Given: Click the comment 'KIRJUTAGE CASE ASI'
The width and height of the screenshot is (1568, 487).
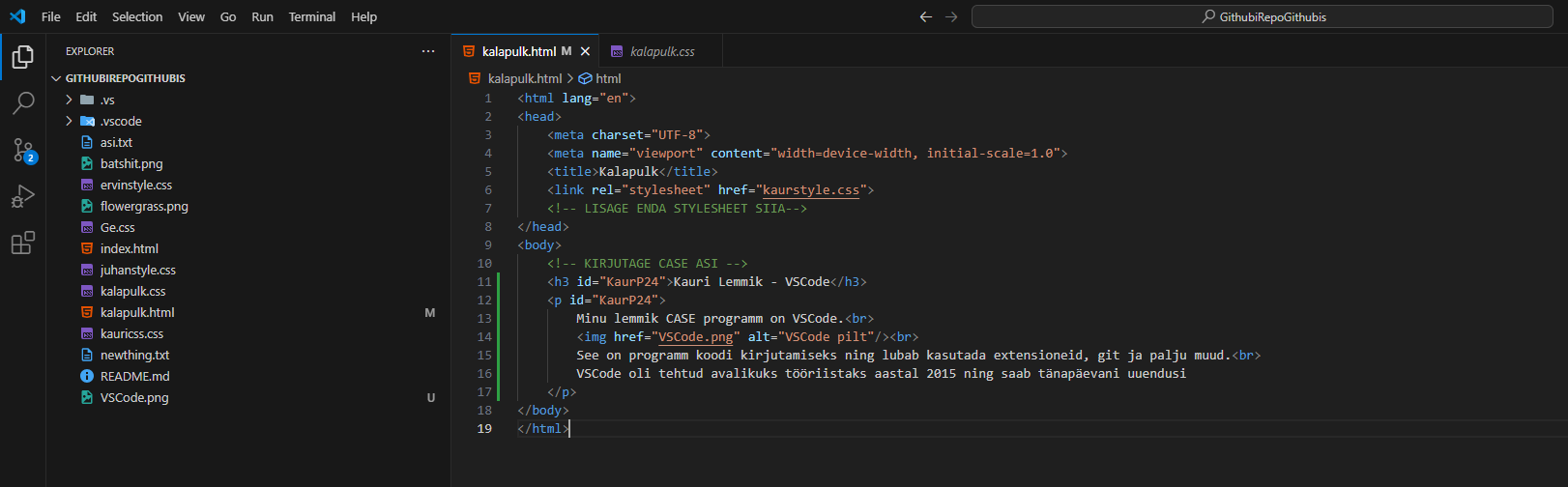Looking at the screenshot, I should (x=648, y=264).
